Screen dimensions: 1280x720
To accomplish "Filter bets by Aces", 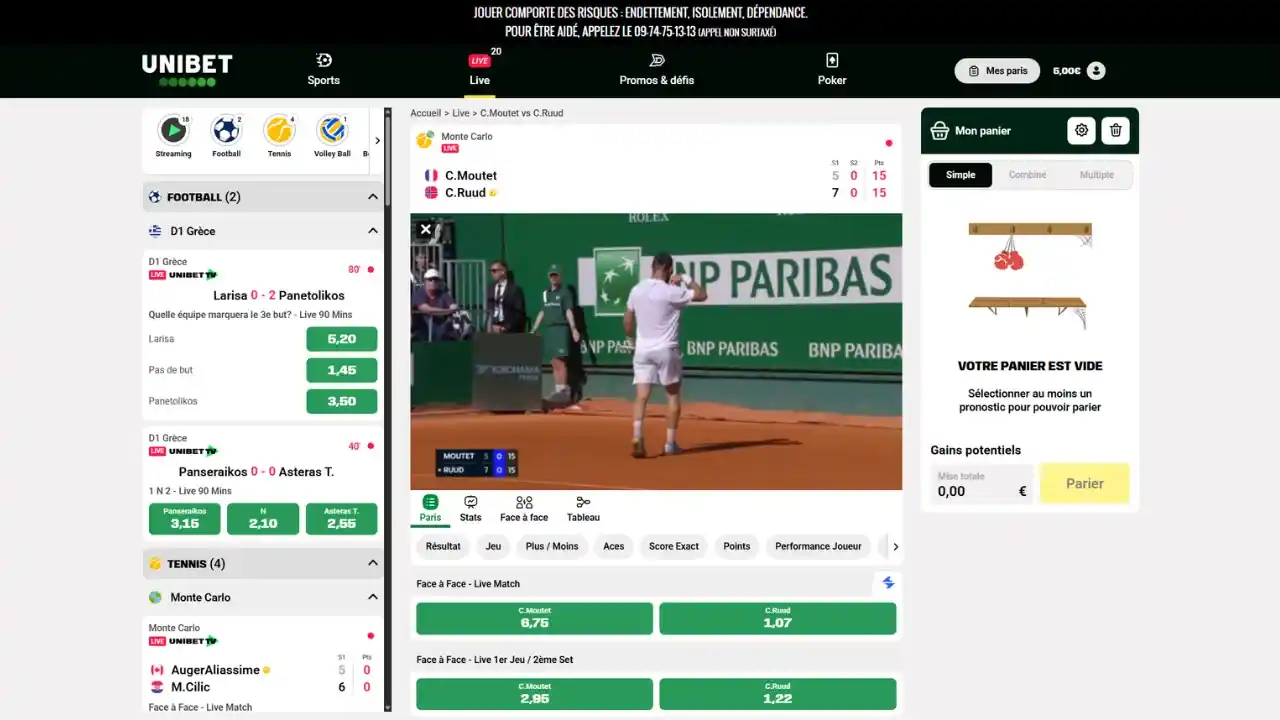I will tap(614, 546).
